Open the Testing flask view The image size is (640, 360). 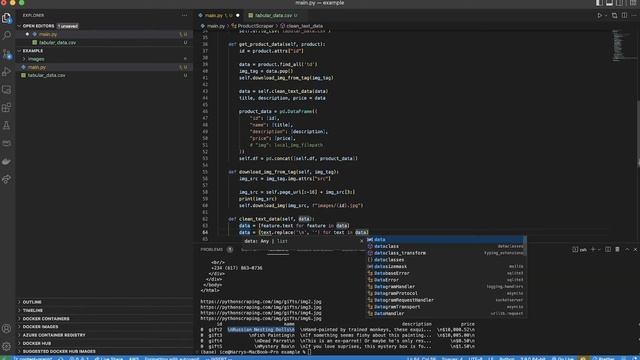tap(7, 125)
